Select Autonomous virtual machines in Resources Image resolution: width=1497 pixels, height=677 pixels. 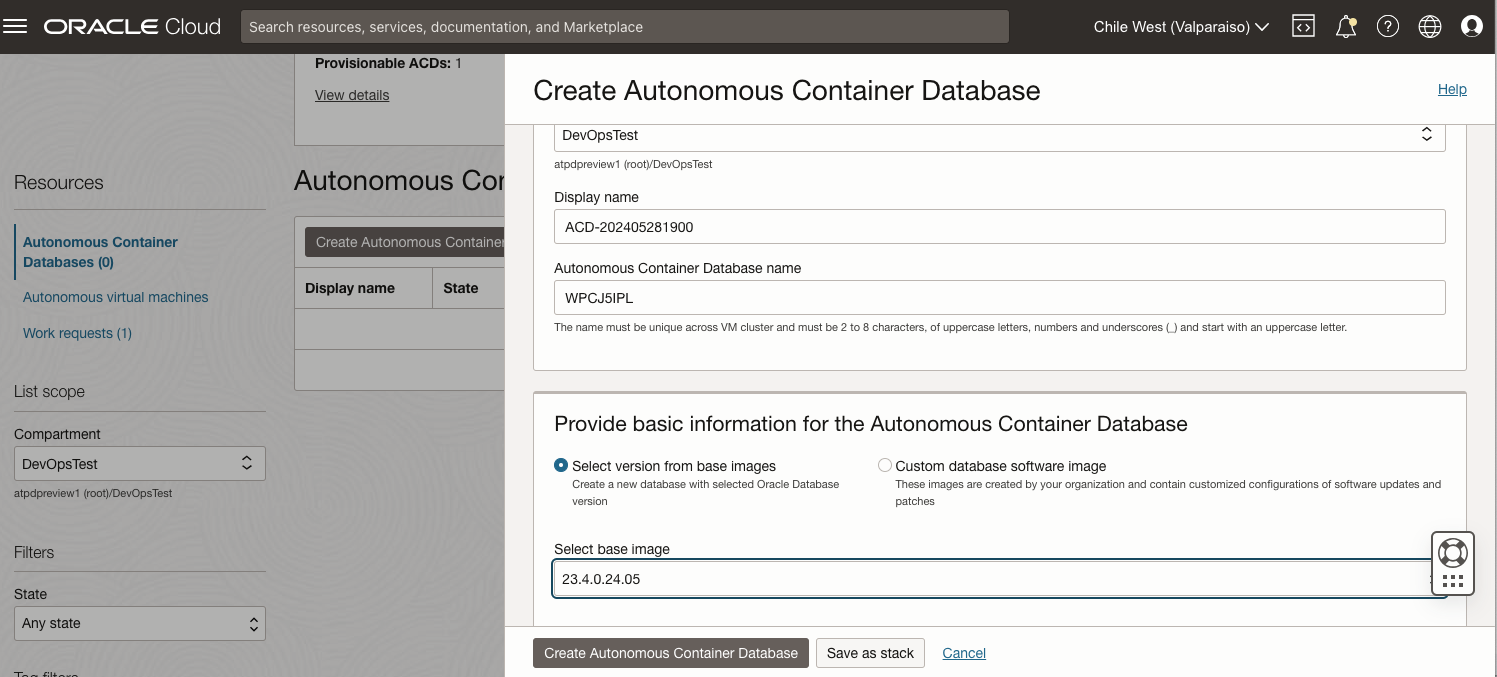[115, 297]
